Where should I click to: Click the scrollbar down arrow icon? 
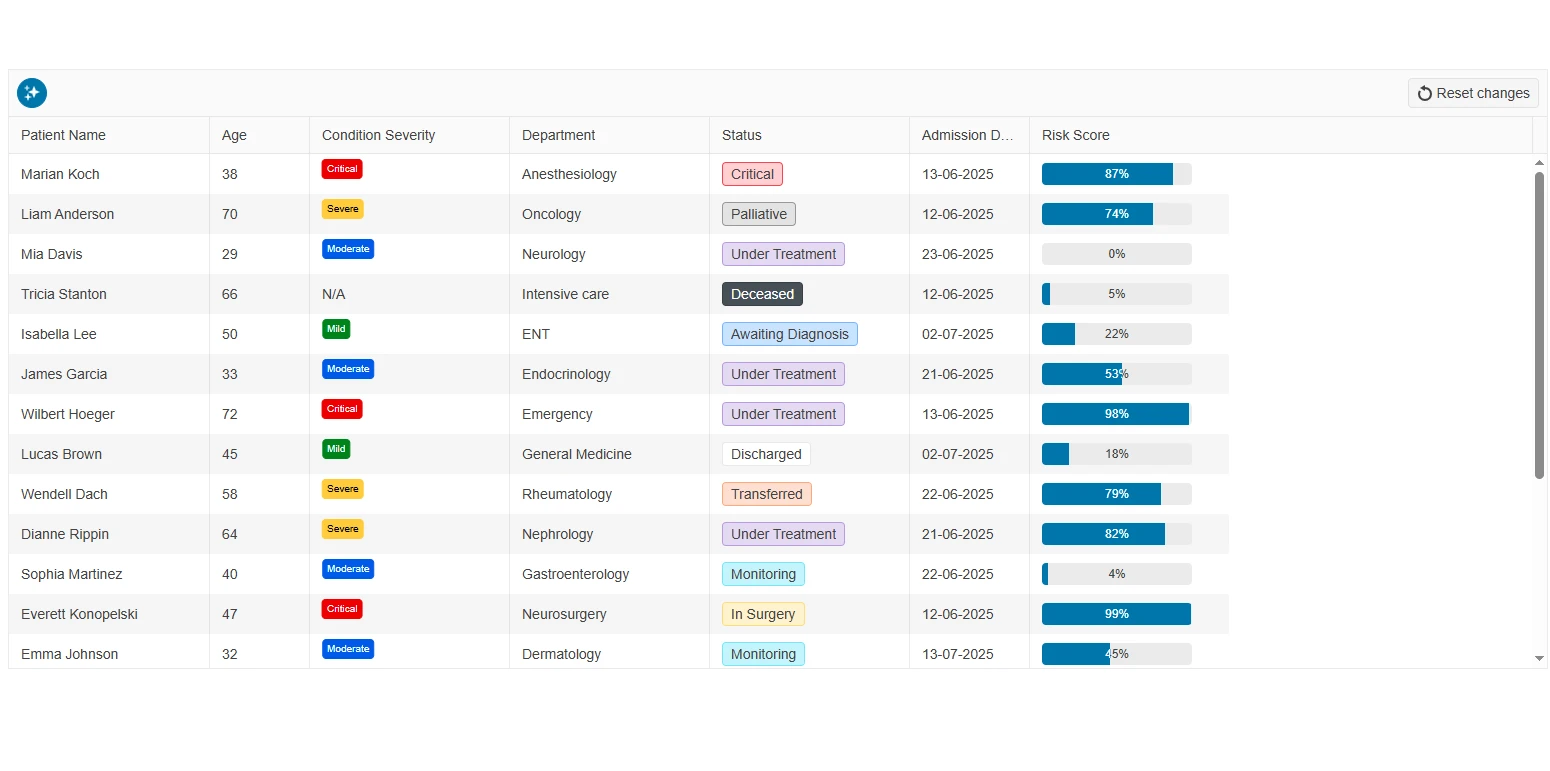[1538, 659]
